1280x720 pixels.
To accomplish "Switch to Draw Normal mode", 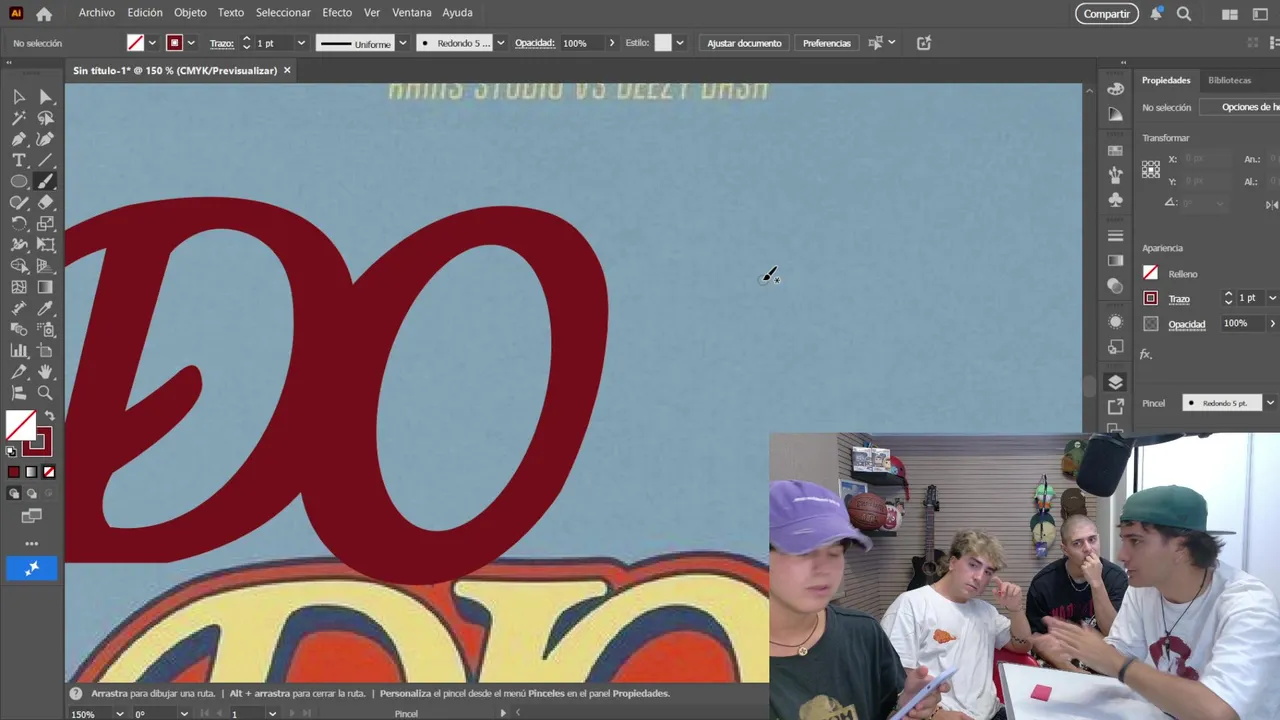I will pos(14,494).
